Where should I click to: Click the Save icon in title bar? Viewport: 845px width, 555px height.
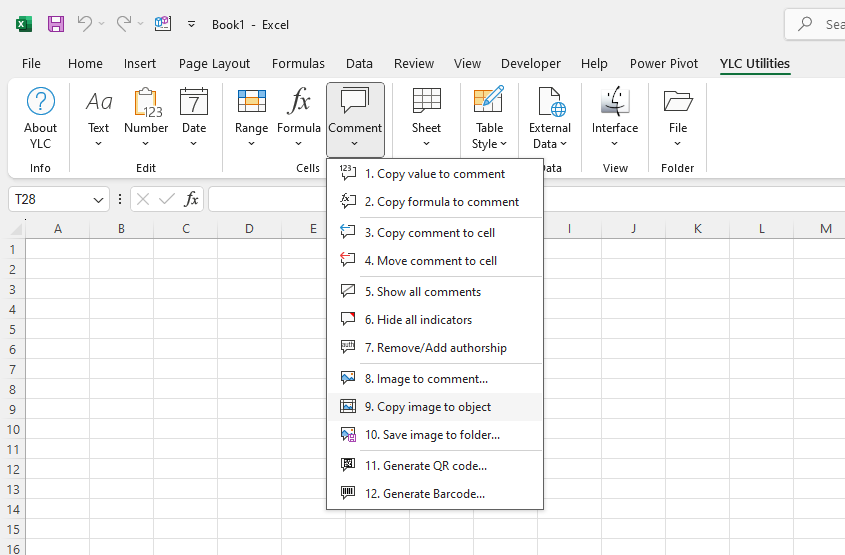pos(56,24)
